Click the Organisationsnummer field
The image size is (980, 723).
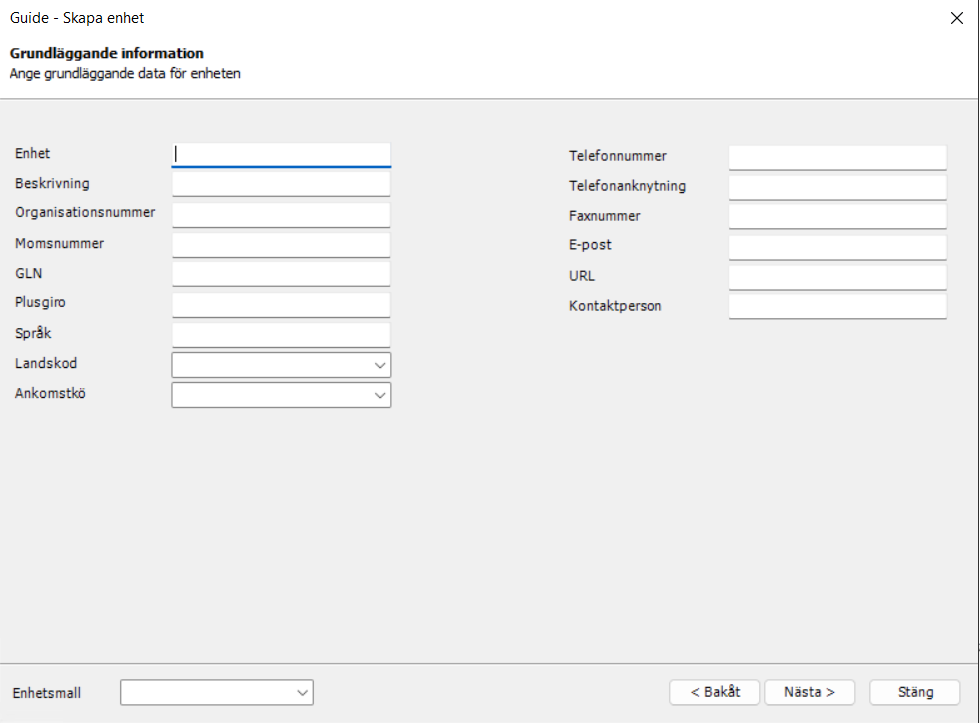click(x=280, y=213)
